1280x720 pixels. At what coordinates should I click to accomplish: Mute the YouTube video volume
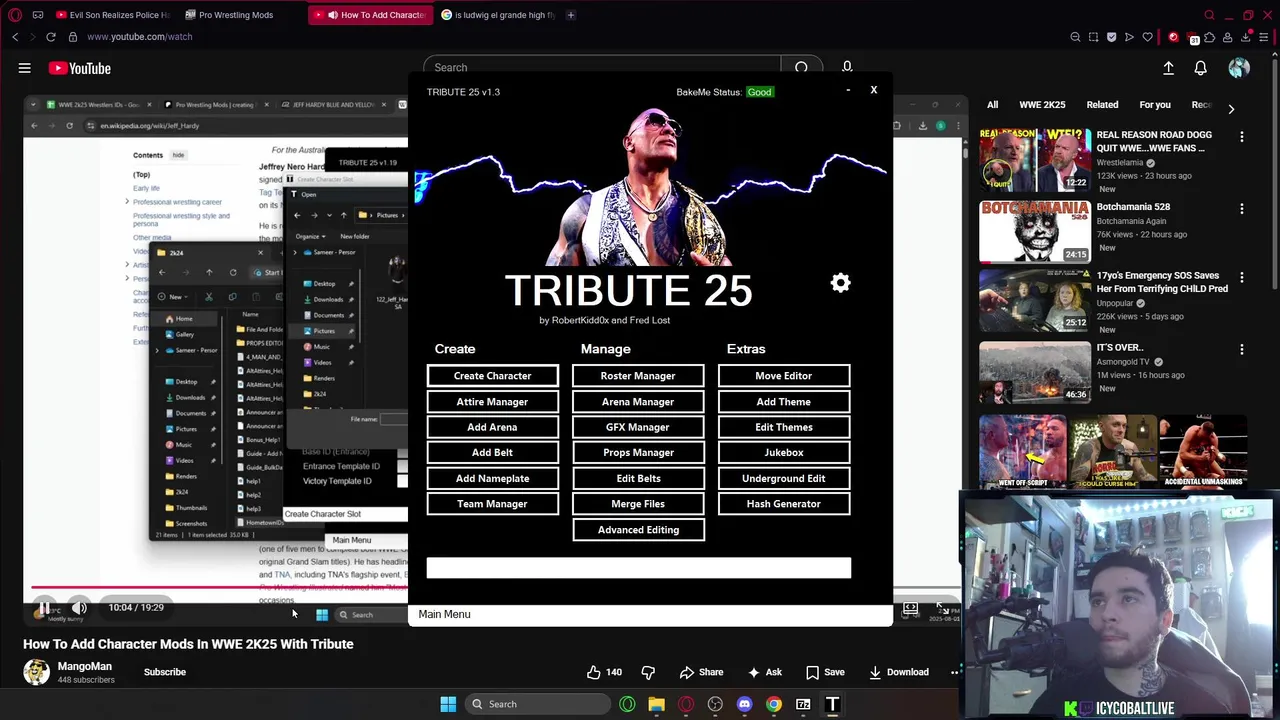pos(79,608)
